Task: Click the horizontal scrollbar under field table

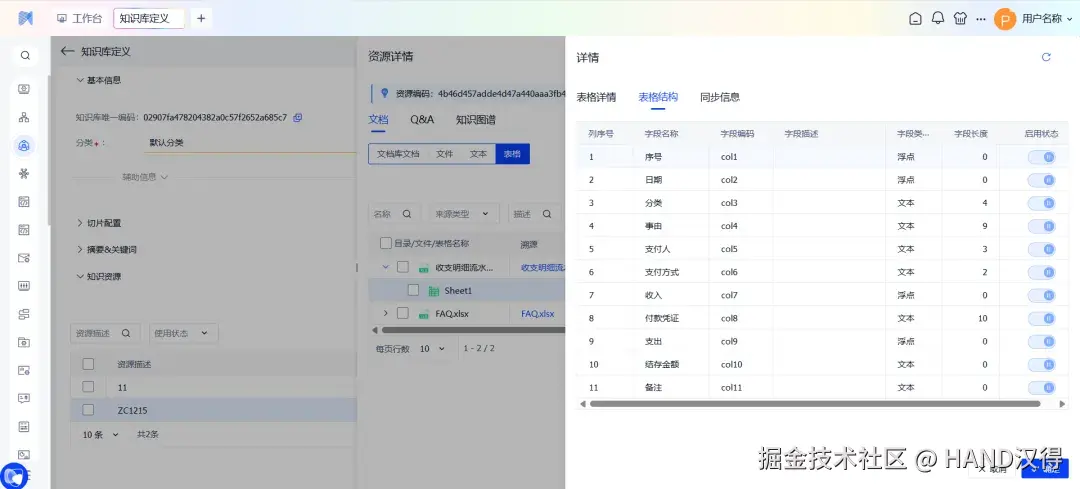Action: 815,404
